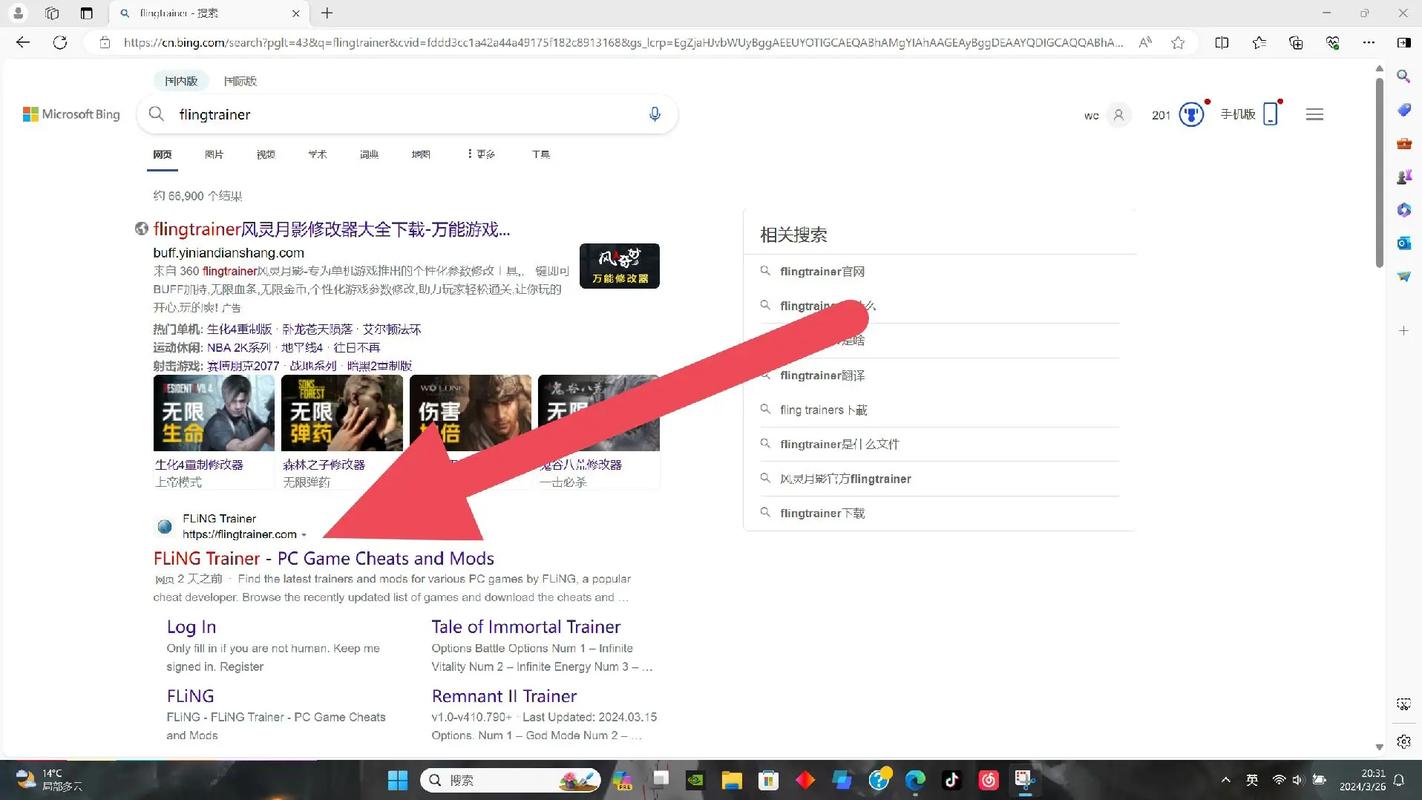Select the 图片 results tab
1422x800 pixels.
[214, 154]
